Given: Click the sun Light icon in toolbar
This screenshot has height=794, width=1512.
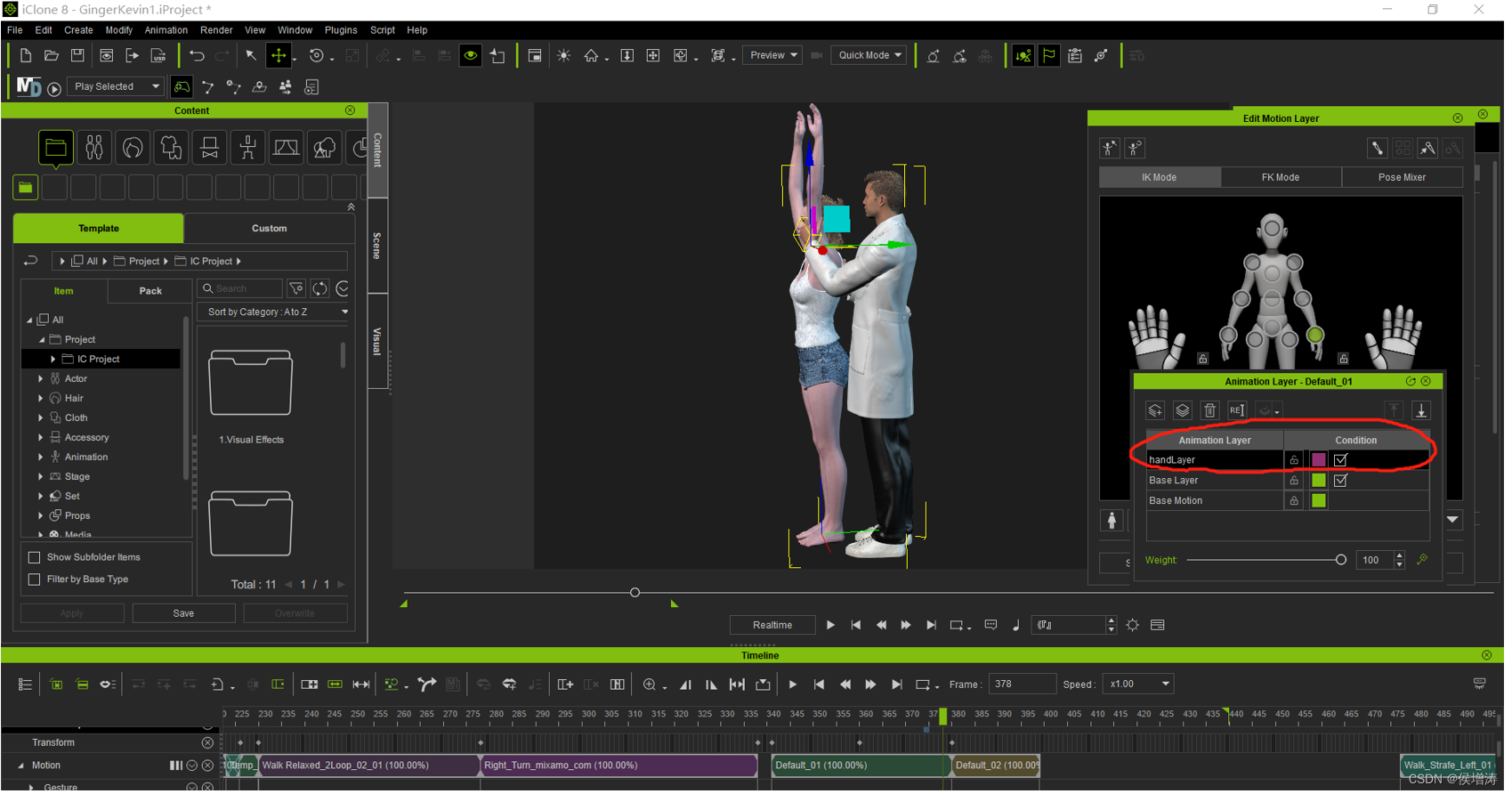Looking at the screenshot, I should coord(564,56).
